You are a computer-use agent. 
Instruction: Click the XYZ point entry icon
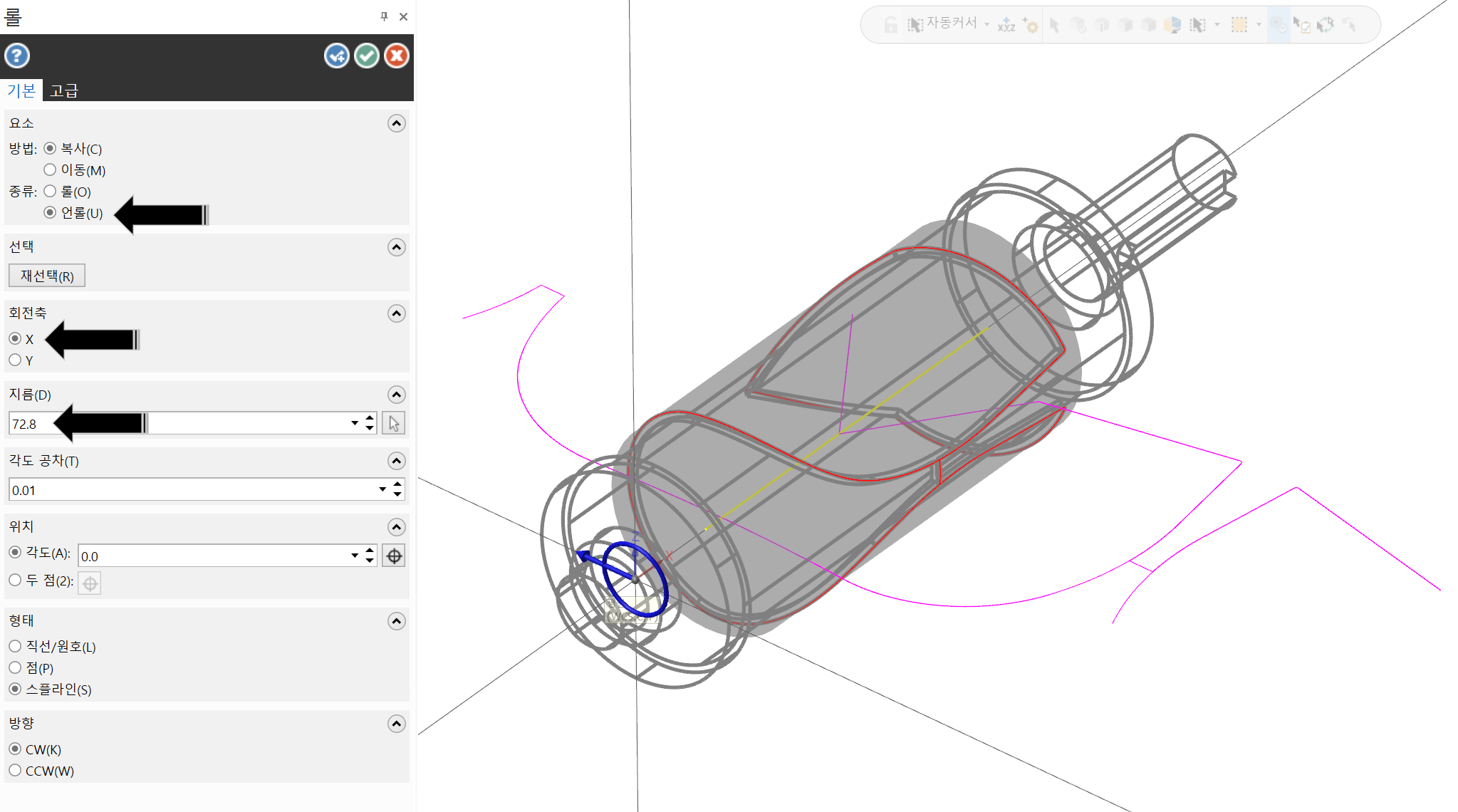(x=1006, y=26)
